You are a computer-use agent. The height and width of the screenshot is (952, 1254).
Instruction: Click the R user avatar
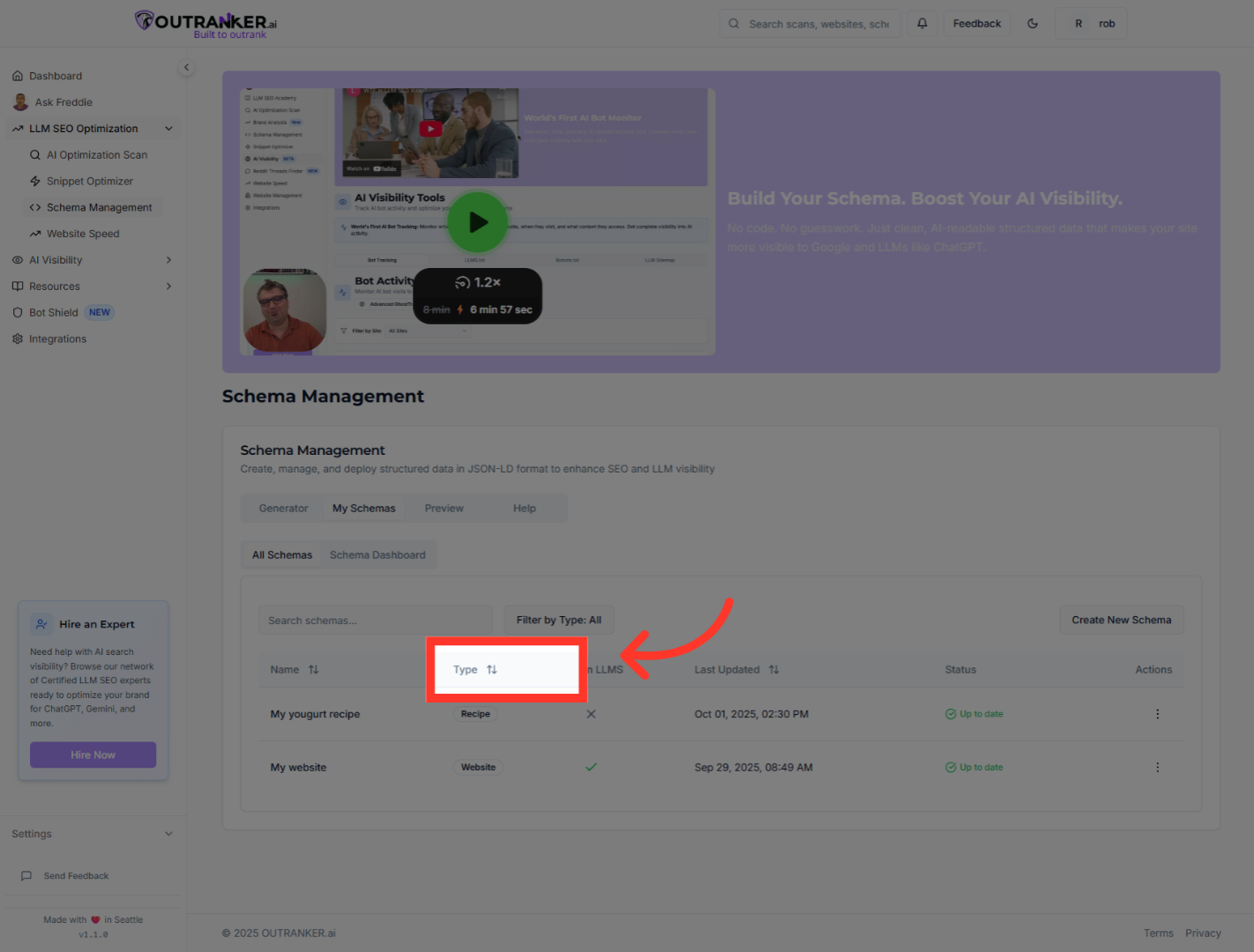click(1079, 24)
